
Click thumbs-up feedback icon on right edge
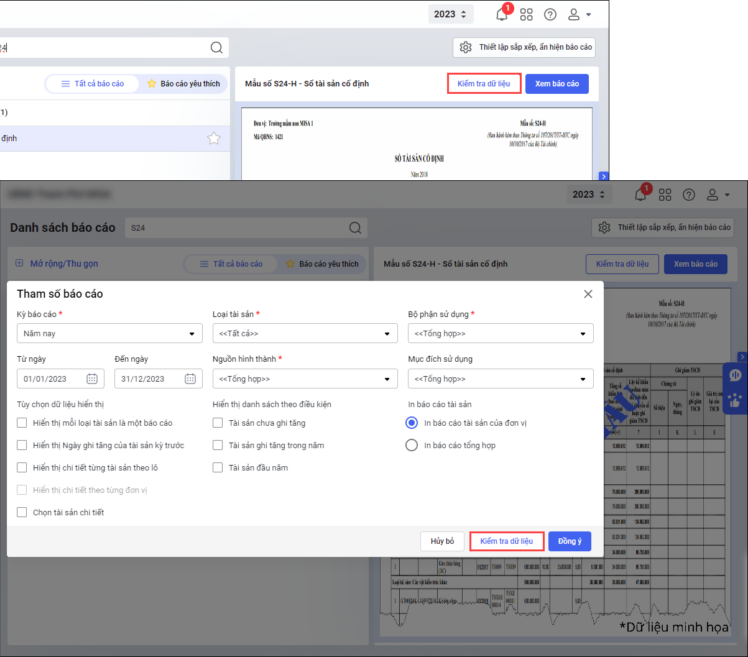tap(735, 400)
